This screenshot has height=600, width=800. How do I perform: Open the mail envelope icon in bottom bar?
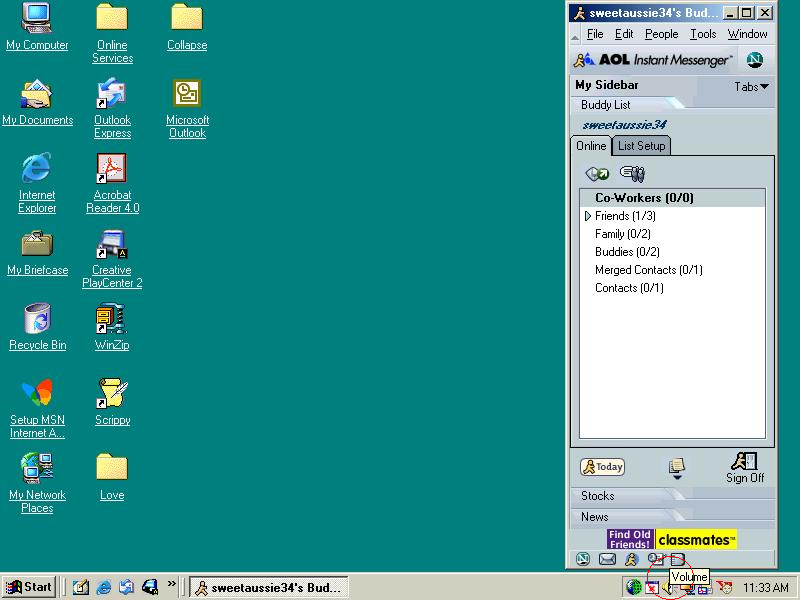point(607,559)
